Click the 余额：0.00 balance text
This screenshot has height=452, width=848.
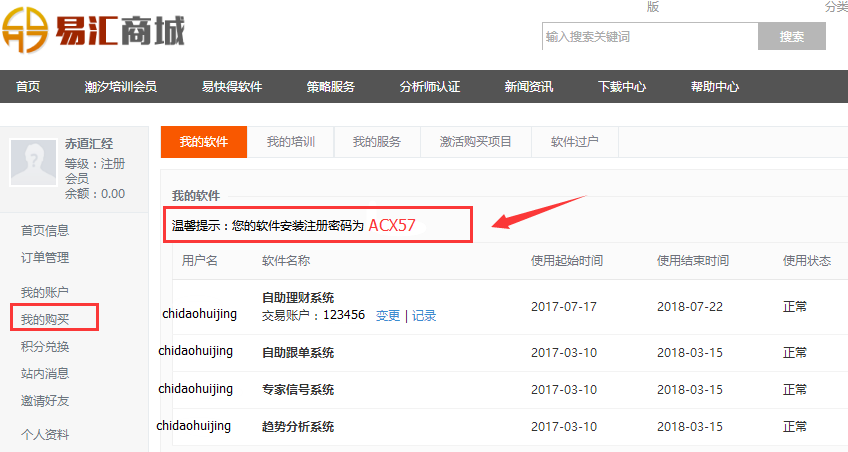click(x=95, y=194)
